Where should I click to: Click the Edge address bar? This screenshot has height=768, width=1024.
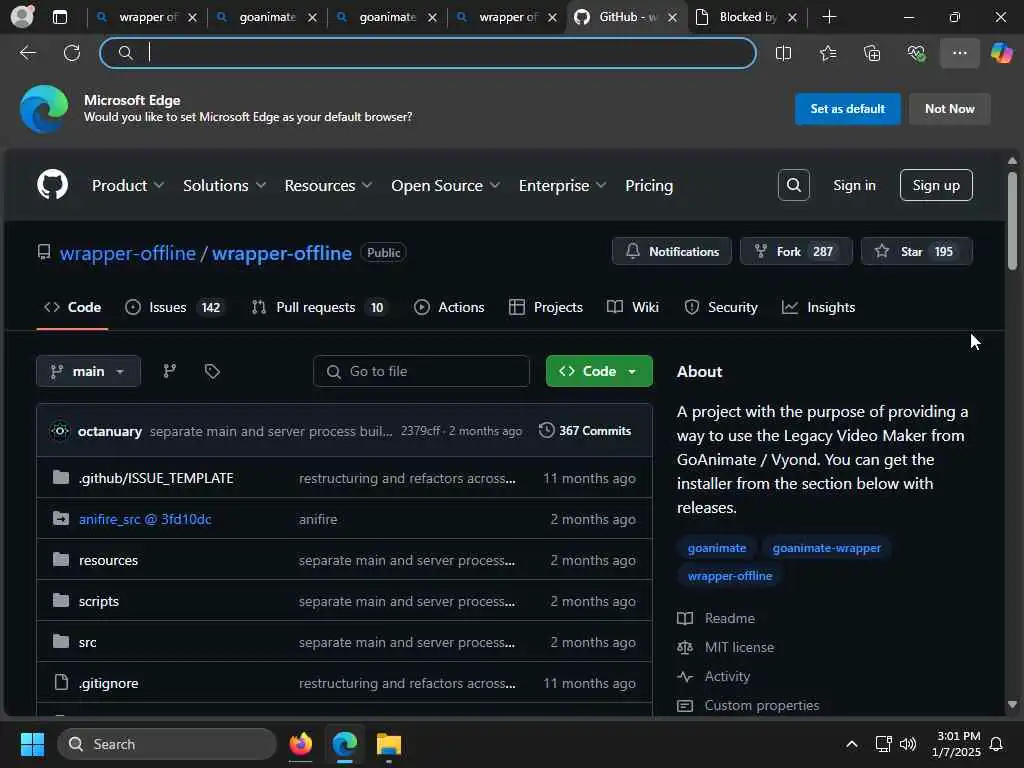428,53
